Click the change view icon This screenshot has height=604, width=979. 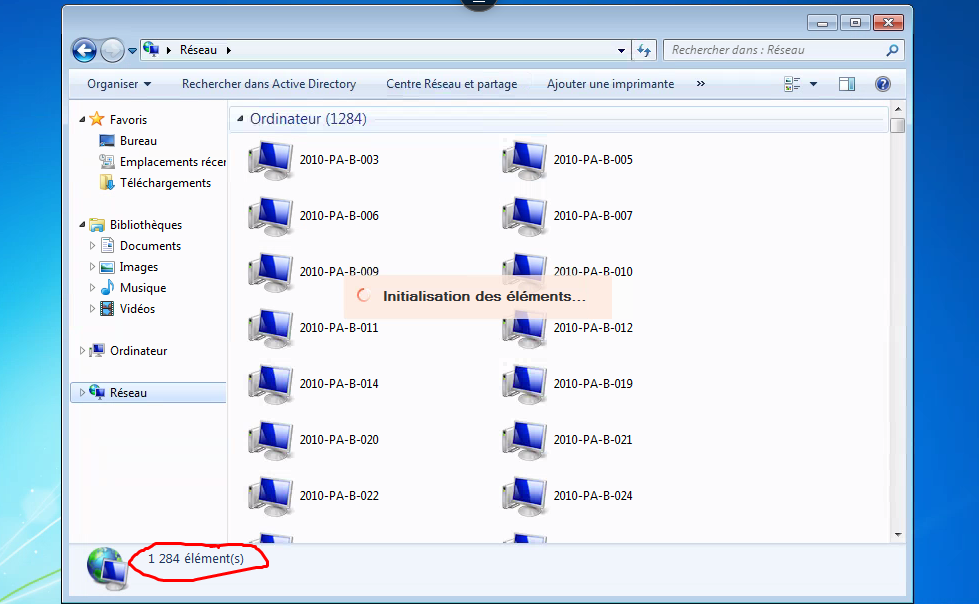pyautogui.click(x=793, y=85)
